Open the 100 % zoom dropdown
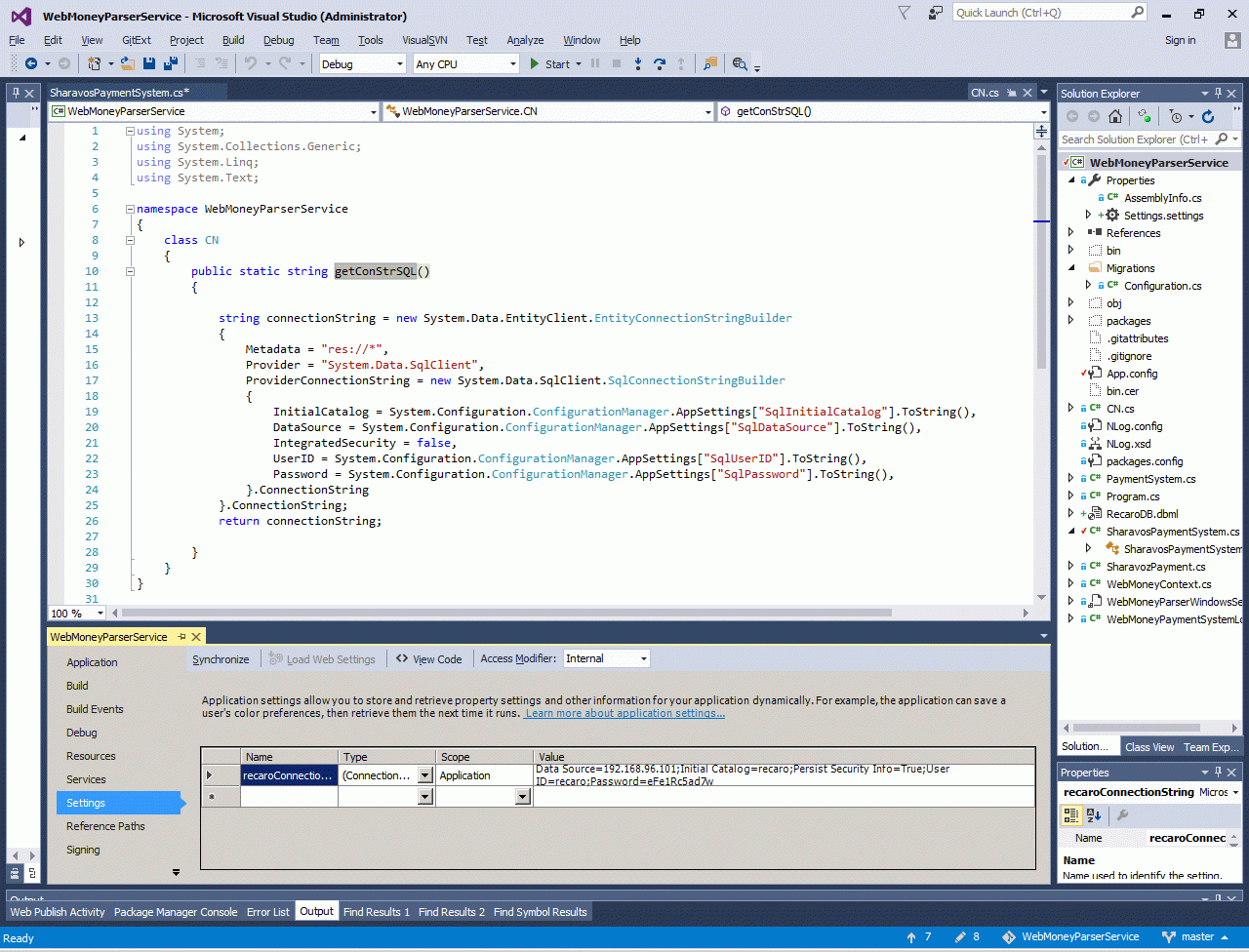This screenshot has height=952, width=1249. pos(101,614)
